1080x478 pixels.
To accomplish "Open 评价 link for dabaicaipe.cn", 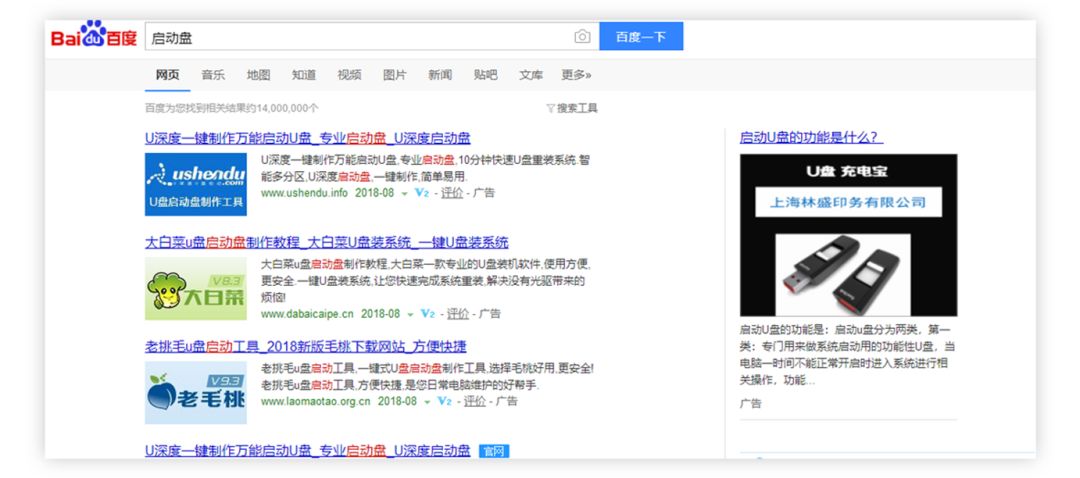I will click(x=458, y=314).
